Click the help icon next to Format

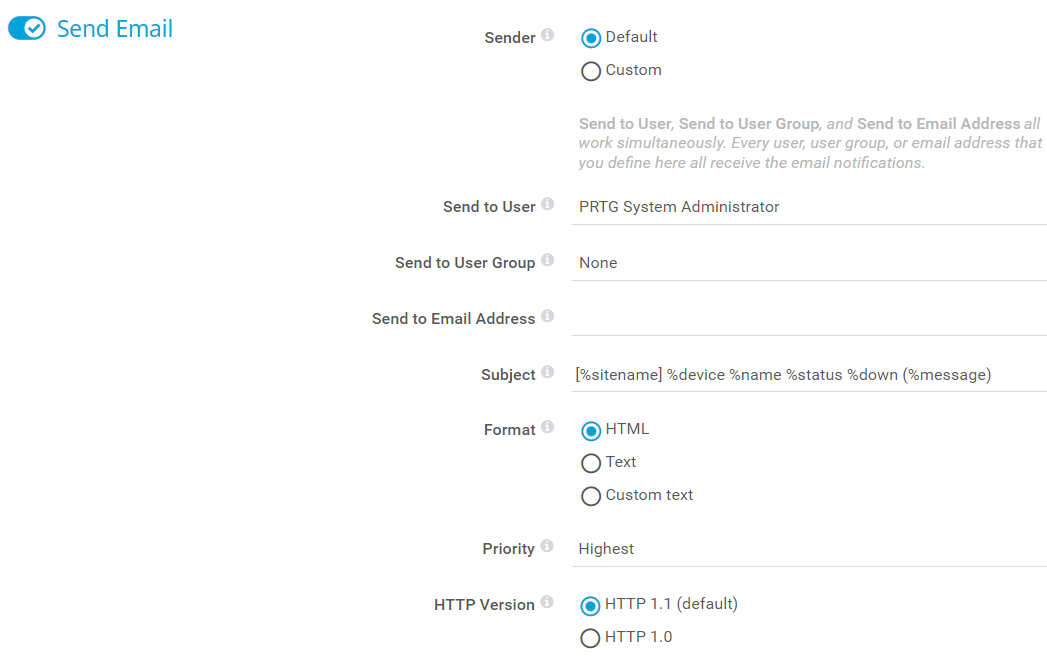pos(547,427)
